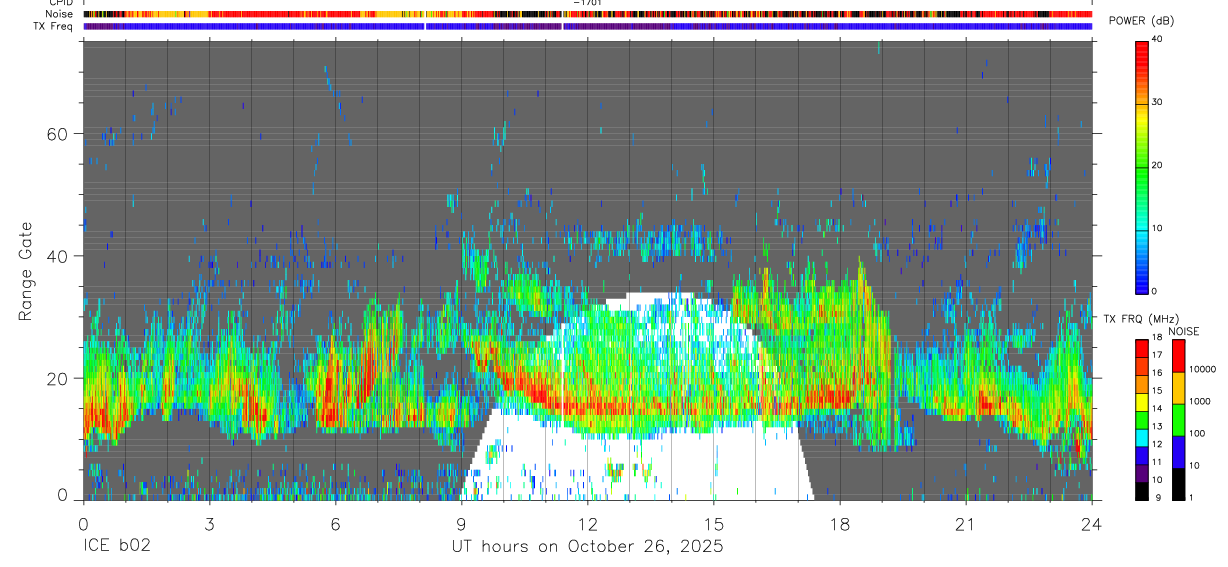Click the '40' range gate tick label
This screenshot has height=567, width=1228.
[x=59, y=256]
